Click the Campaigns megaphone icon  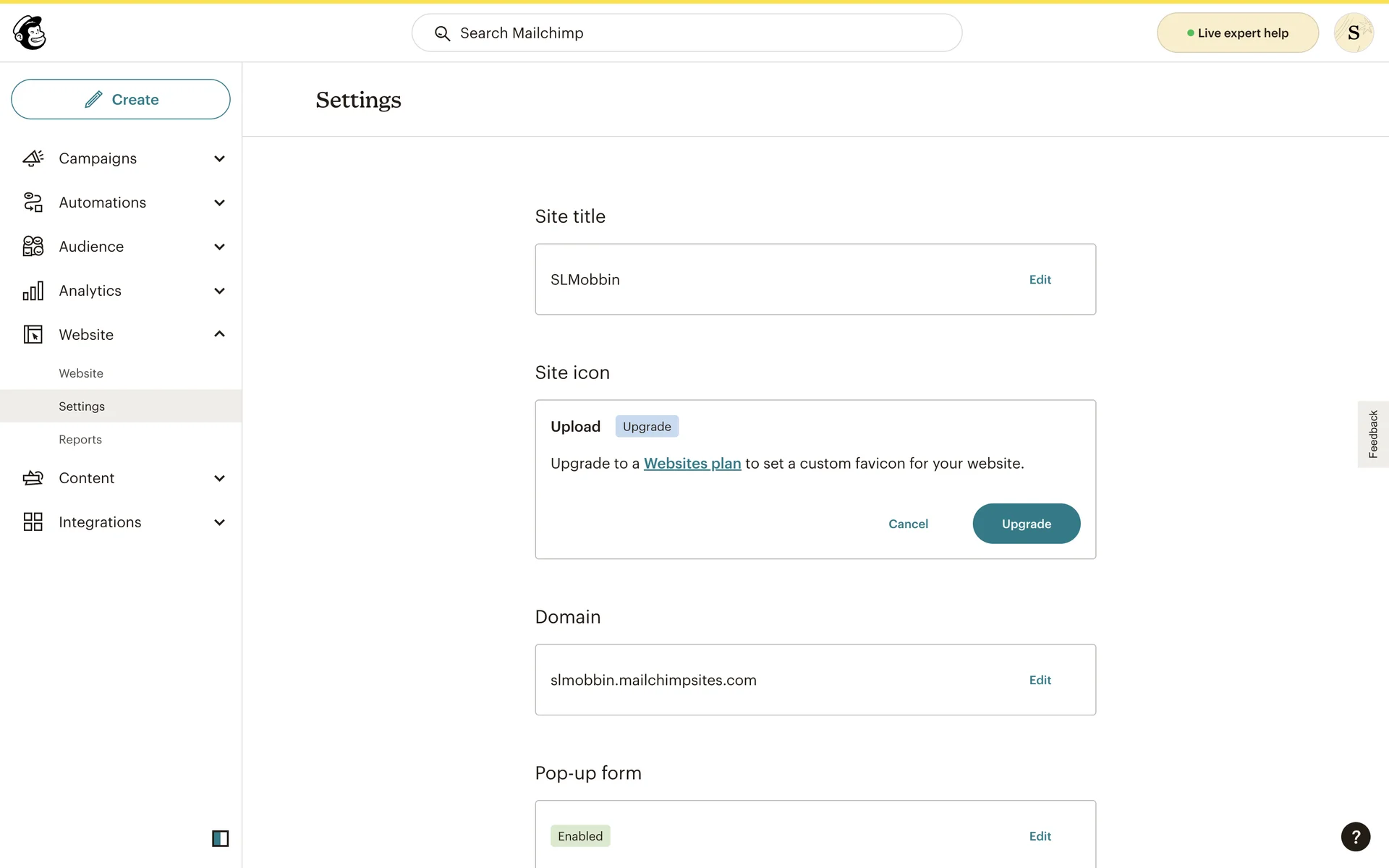[x=33, y=158]
